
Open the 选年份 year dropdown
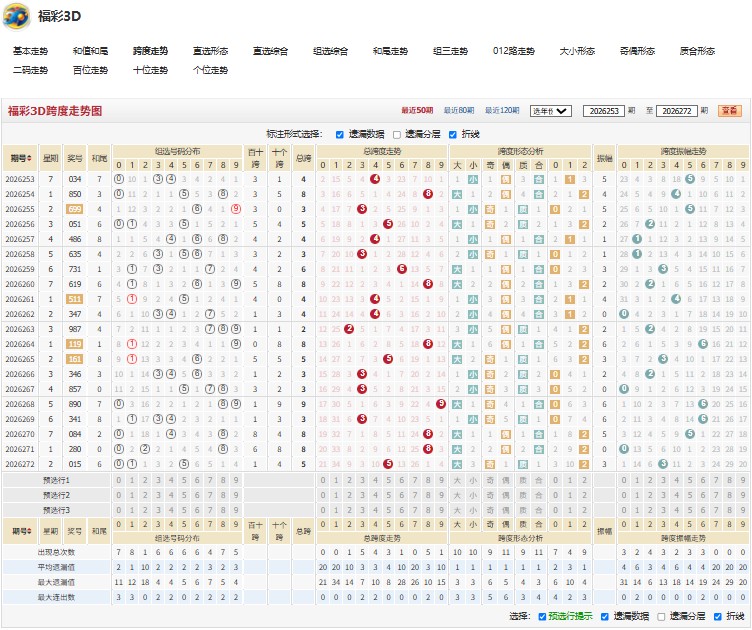[x=550, y=111]
